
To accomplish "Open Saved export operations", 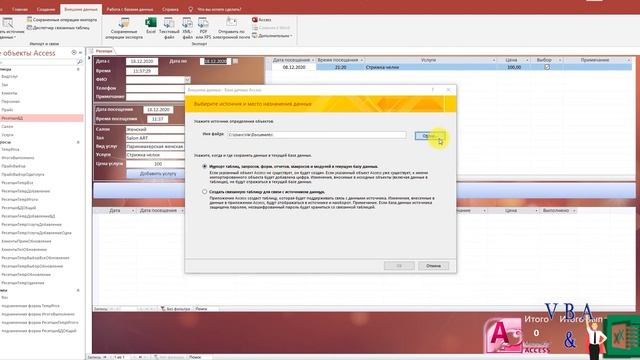I will 124,28.
